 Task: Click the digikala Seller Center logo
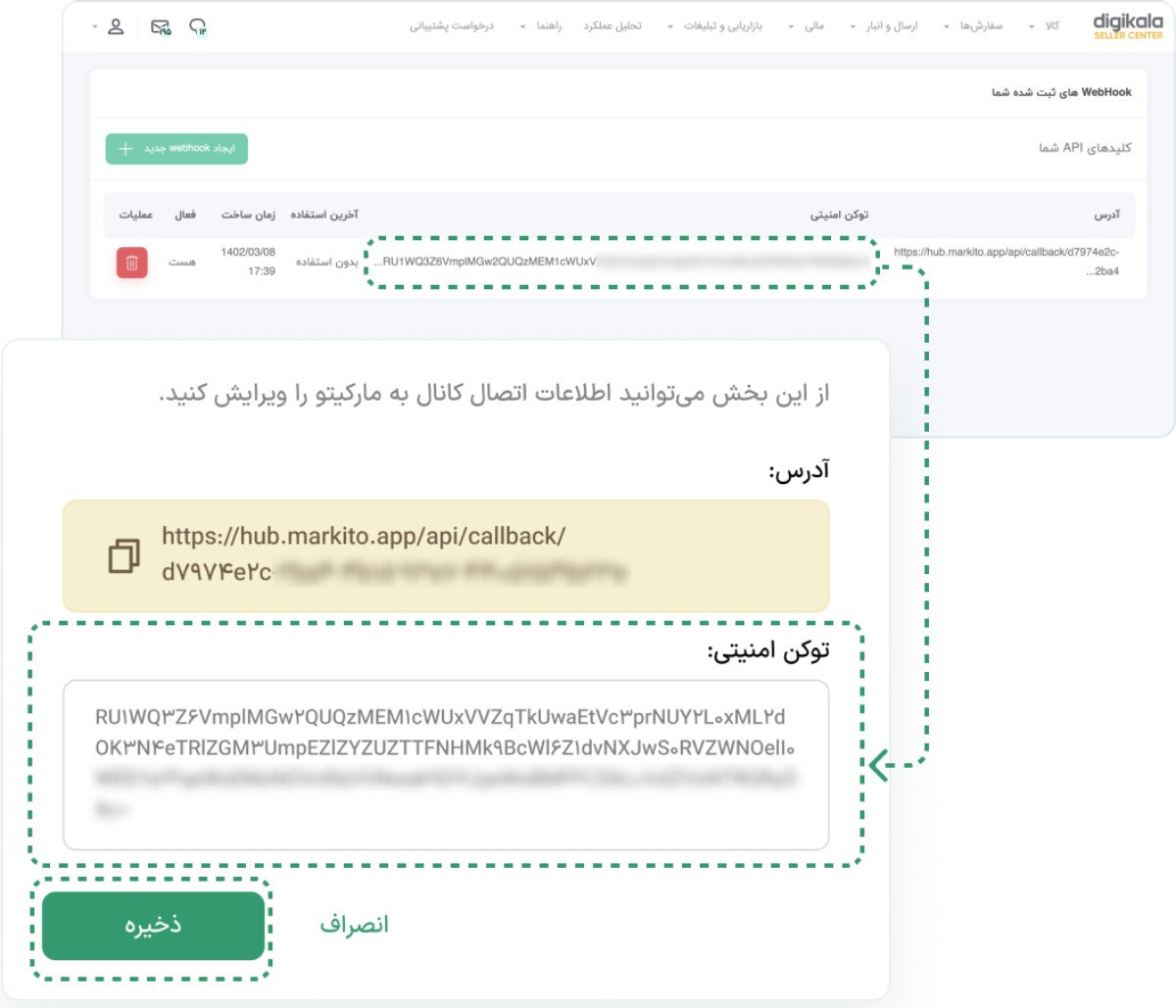coord(1128,26)
